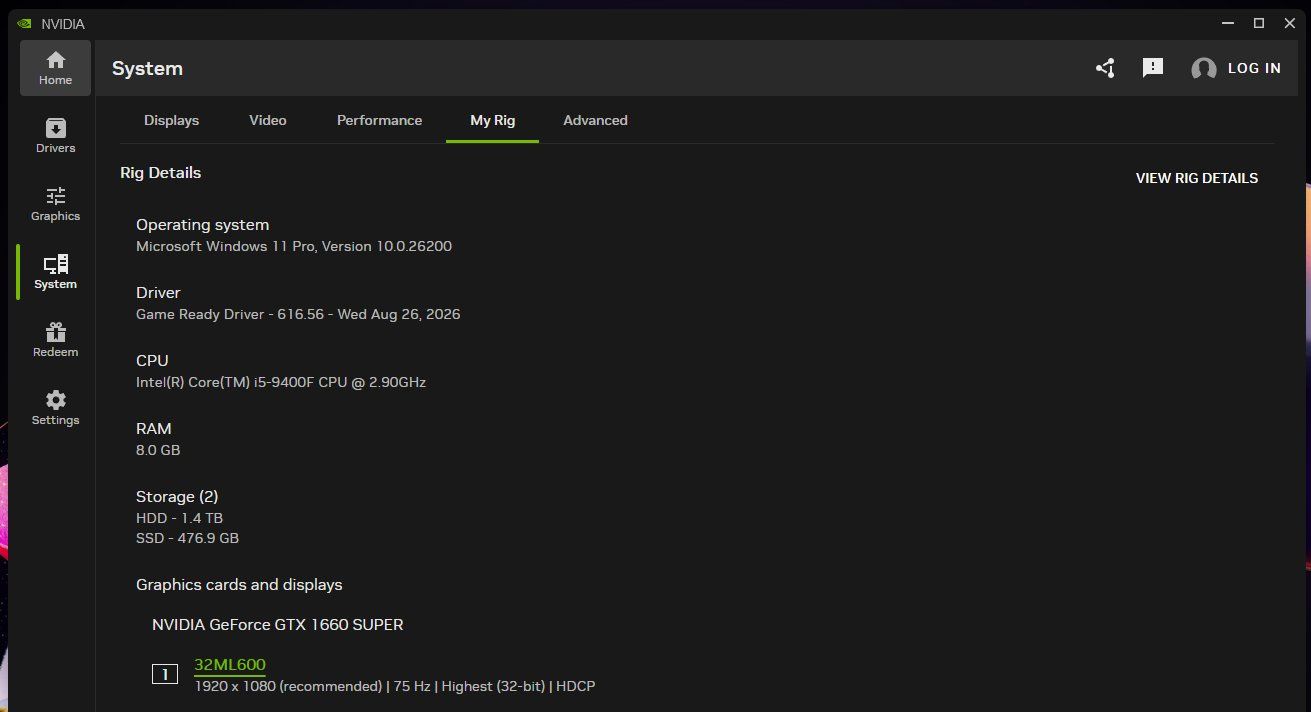Viewport: 1311px width, 712px height.
Task: Open the 32ML600 display link
Action: pyautogui.click(x=230, y=665)
